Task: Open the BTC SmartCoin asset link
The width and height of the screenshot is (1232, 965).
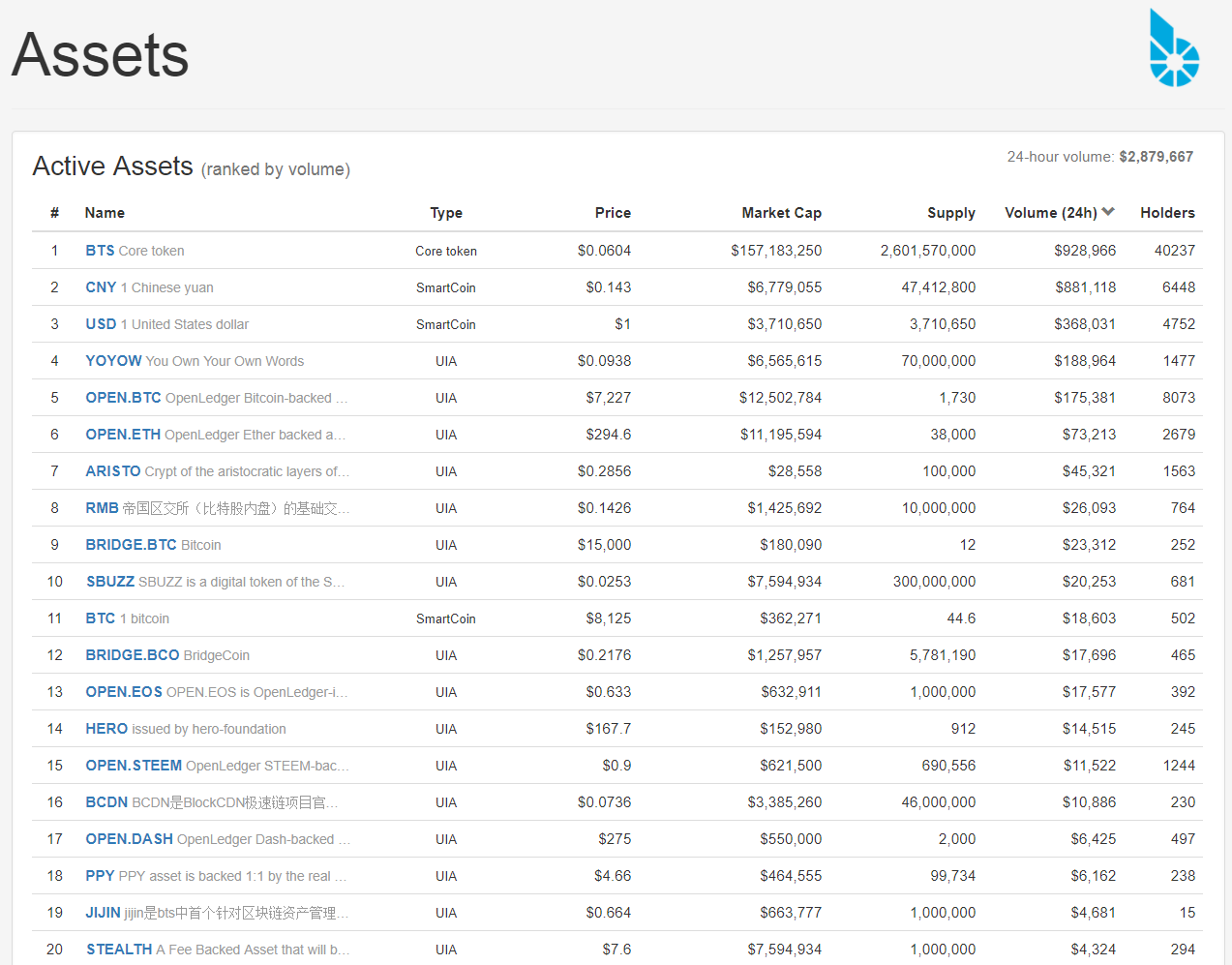Action: pos(101,618)
